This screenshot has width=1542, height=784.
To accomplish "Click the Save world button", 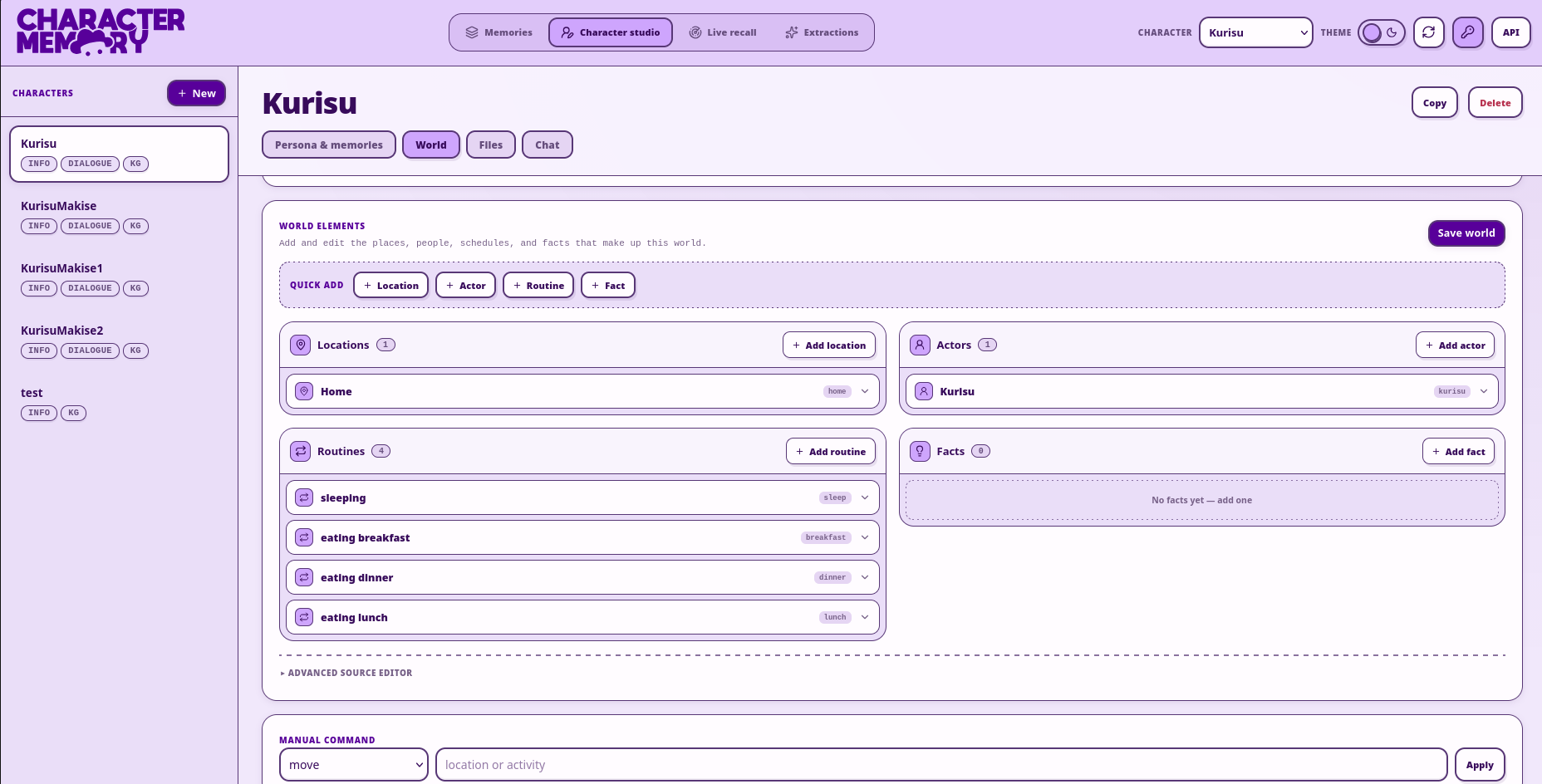I will coord(1466,233).
